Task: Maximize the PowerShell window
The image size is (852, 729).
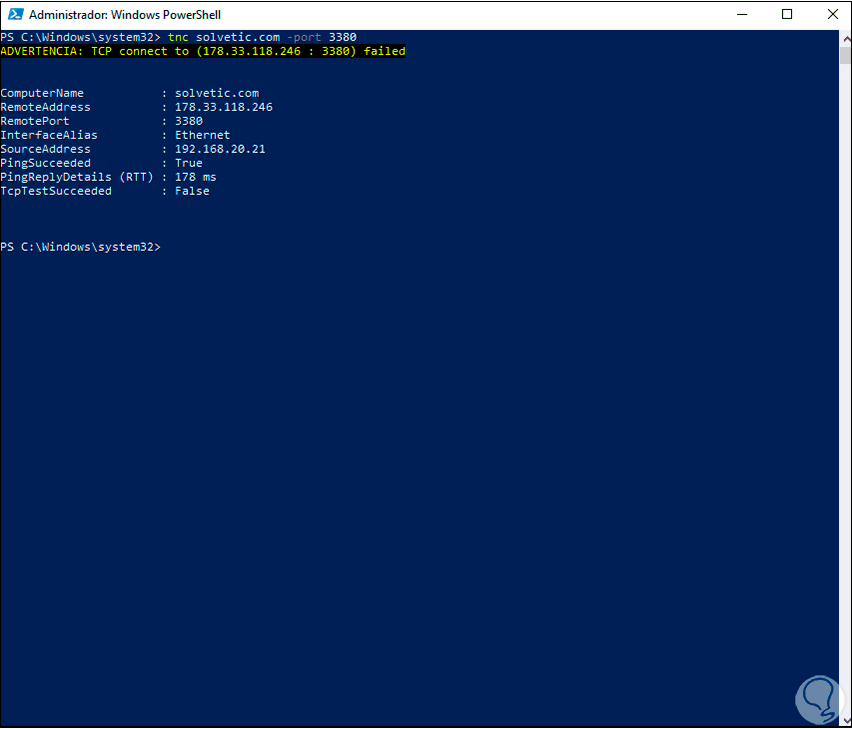Action: [x=787, y=15]
